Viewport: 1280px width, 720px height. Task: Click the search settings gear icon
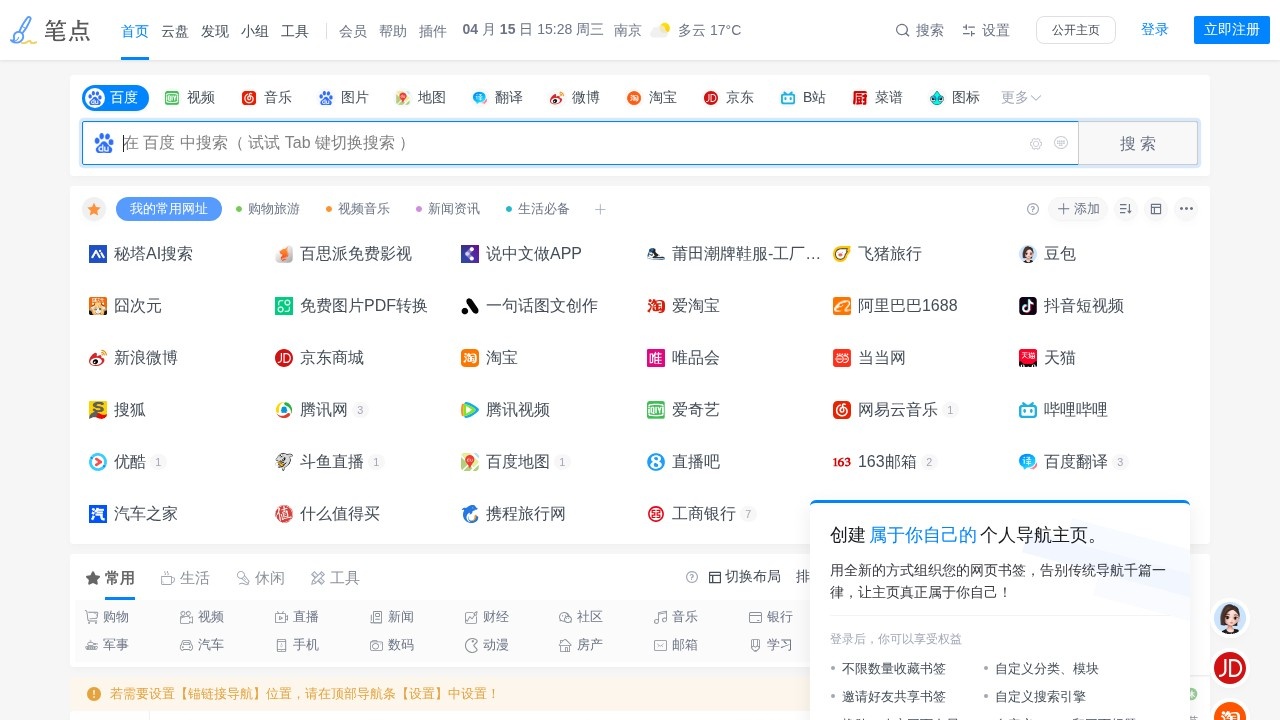pyautogui.click(x=1036, y=144)
